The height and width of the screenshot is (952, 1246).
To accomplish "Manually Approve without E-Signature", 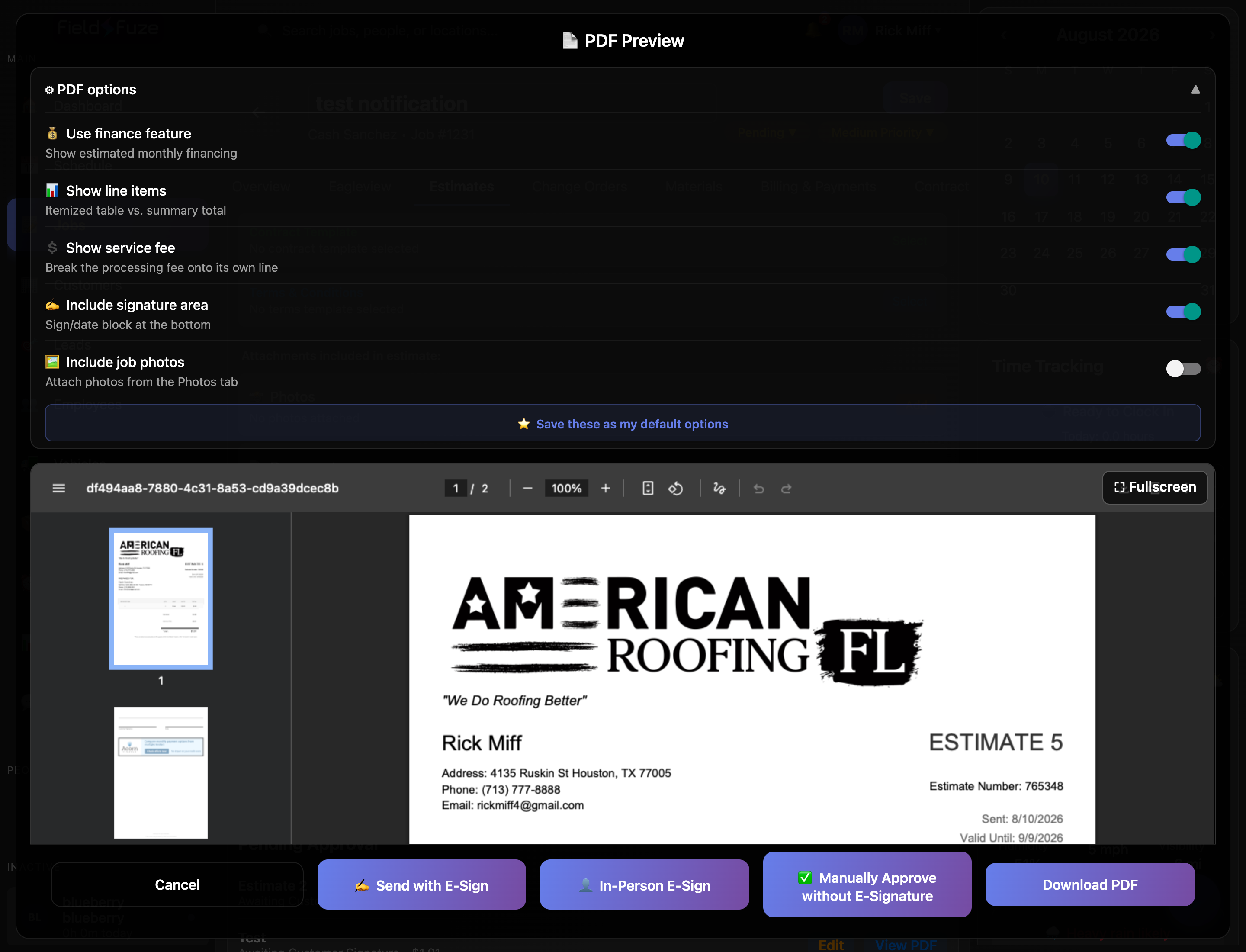I will click(867, 884).
